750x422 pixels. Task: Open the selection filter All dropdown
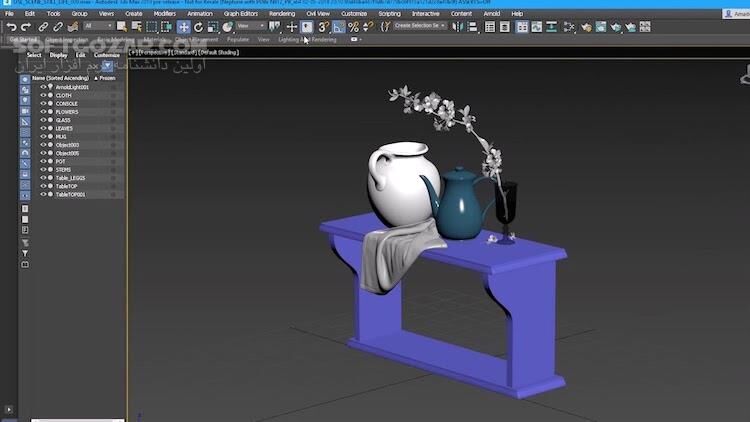pos(98,26)
